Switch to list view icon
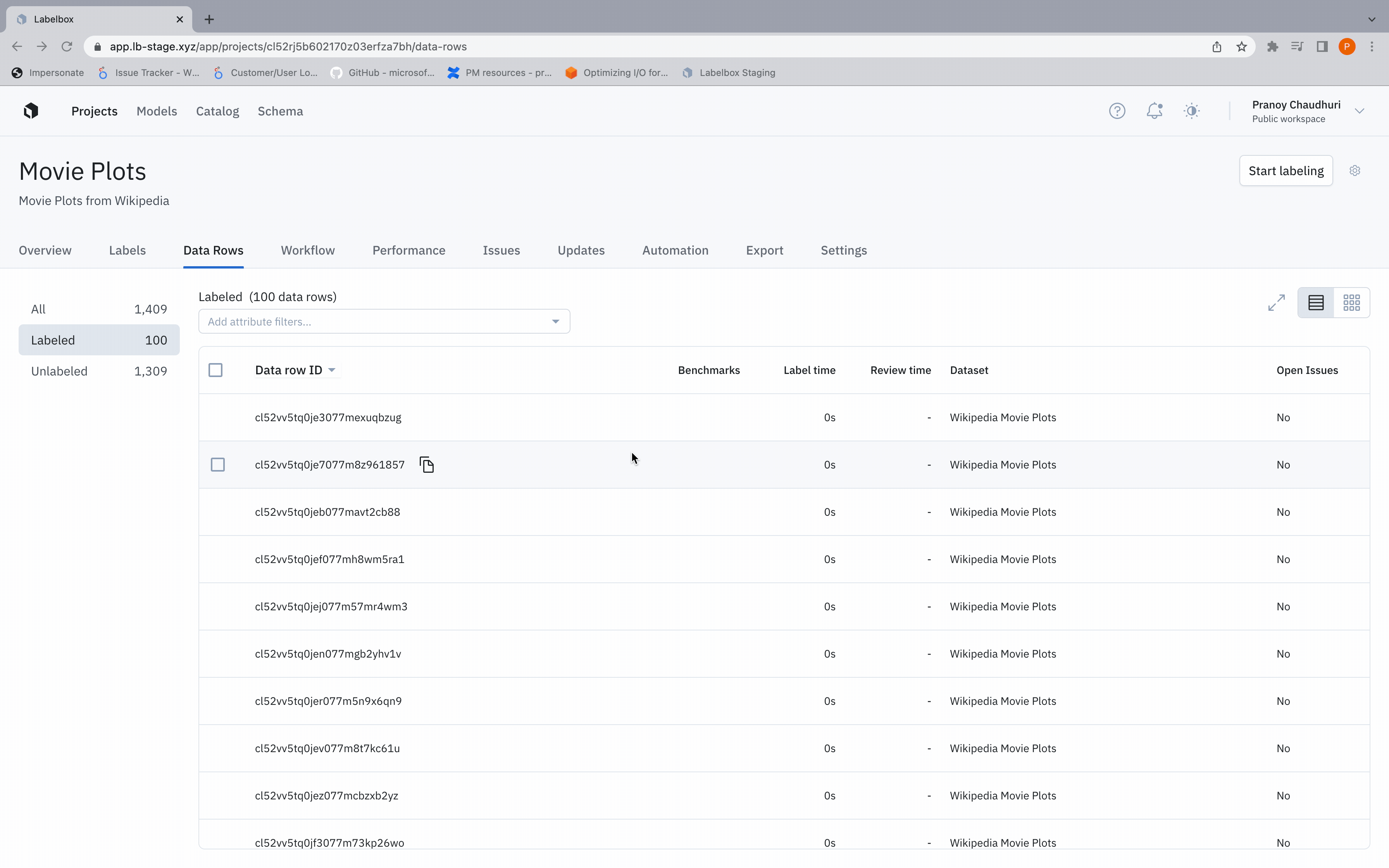This screenshot has height=868, width=1389. 1315,303
